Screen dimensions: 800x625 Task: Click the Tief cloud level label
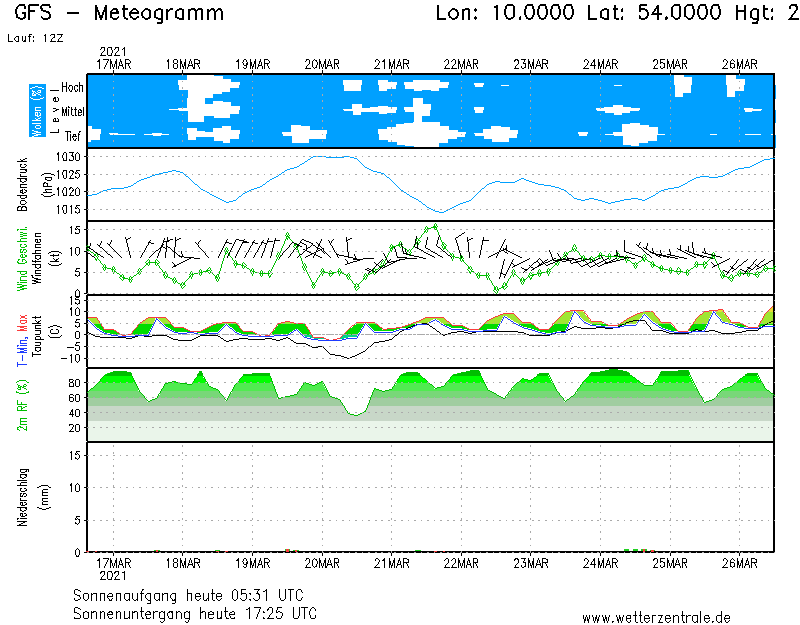coord(73,134)
